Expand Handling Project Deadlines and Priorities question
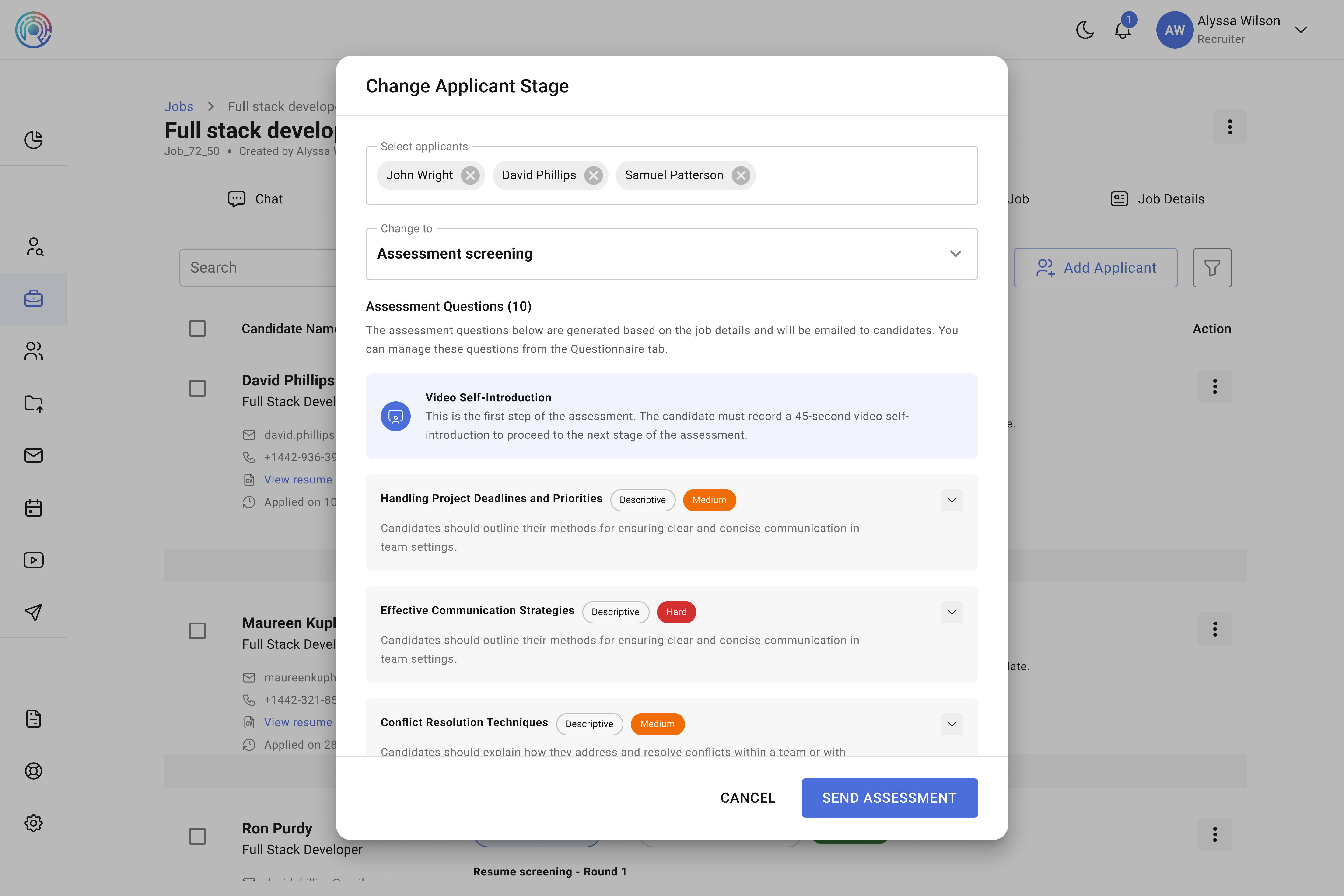1344x896 pixels. [x=952, y=500]
